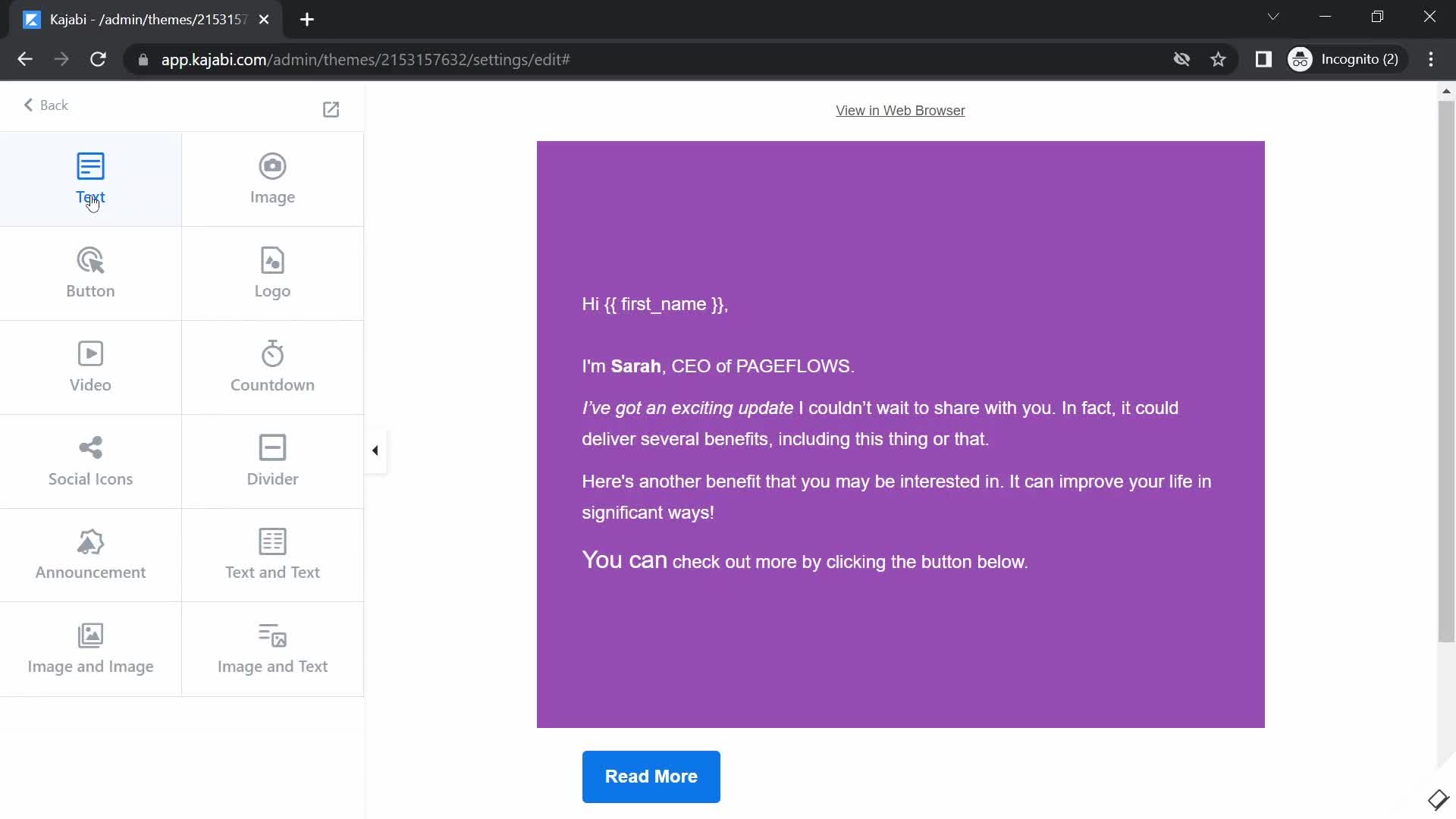Screen dimensions: 1456x819
Task: Click the Read More button
Action: (x=651, y=776)
